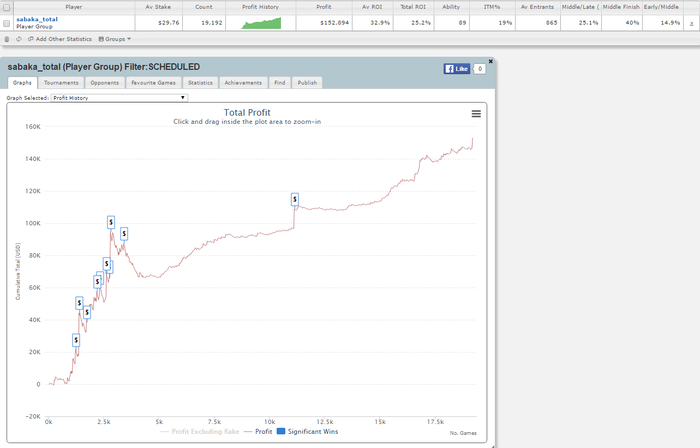This screenshot has width=700, height=448.
Task: Click the $29.76 average stake cell
Action: click(158, 23)
